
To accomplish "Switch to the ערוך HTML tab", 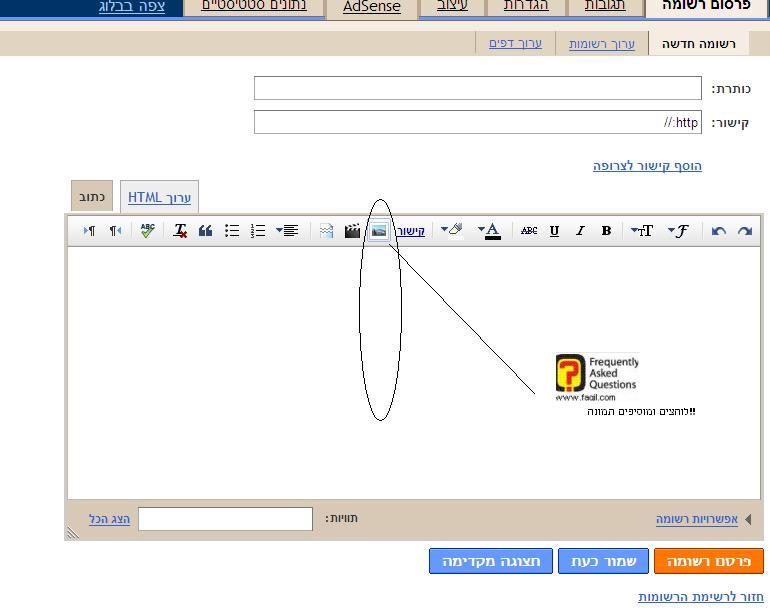I will coord(159,197).
